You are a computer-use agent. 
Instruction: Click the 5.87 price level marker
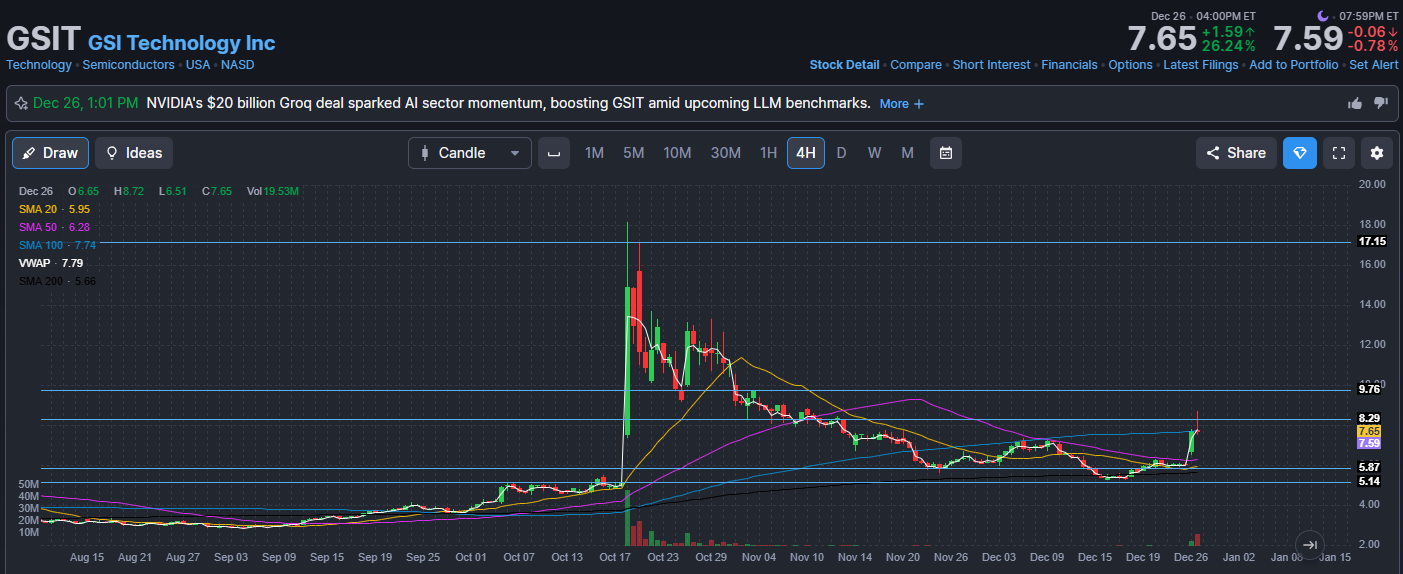[x=1369, y=468]
